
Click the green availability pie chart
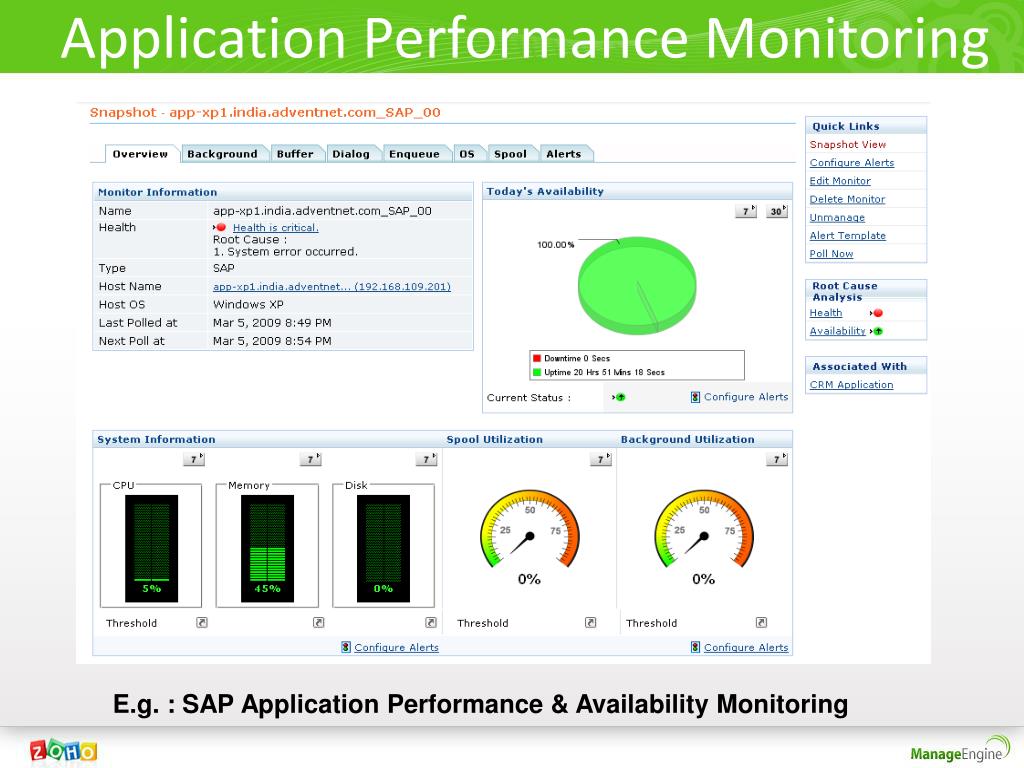(637, 285)
